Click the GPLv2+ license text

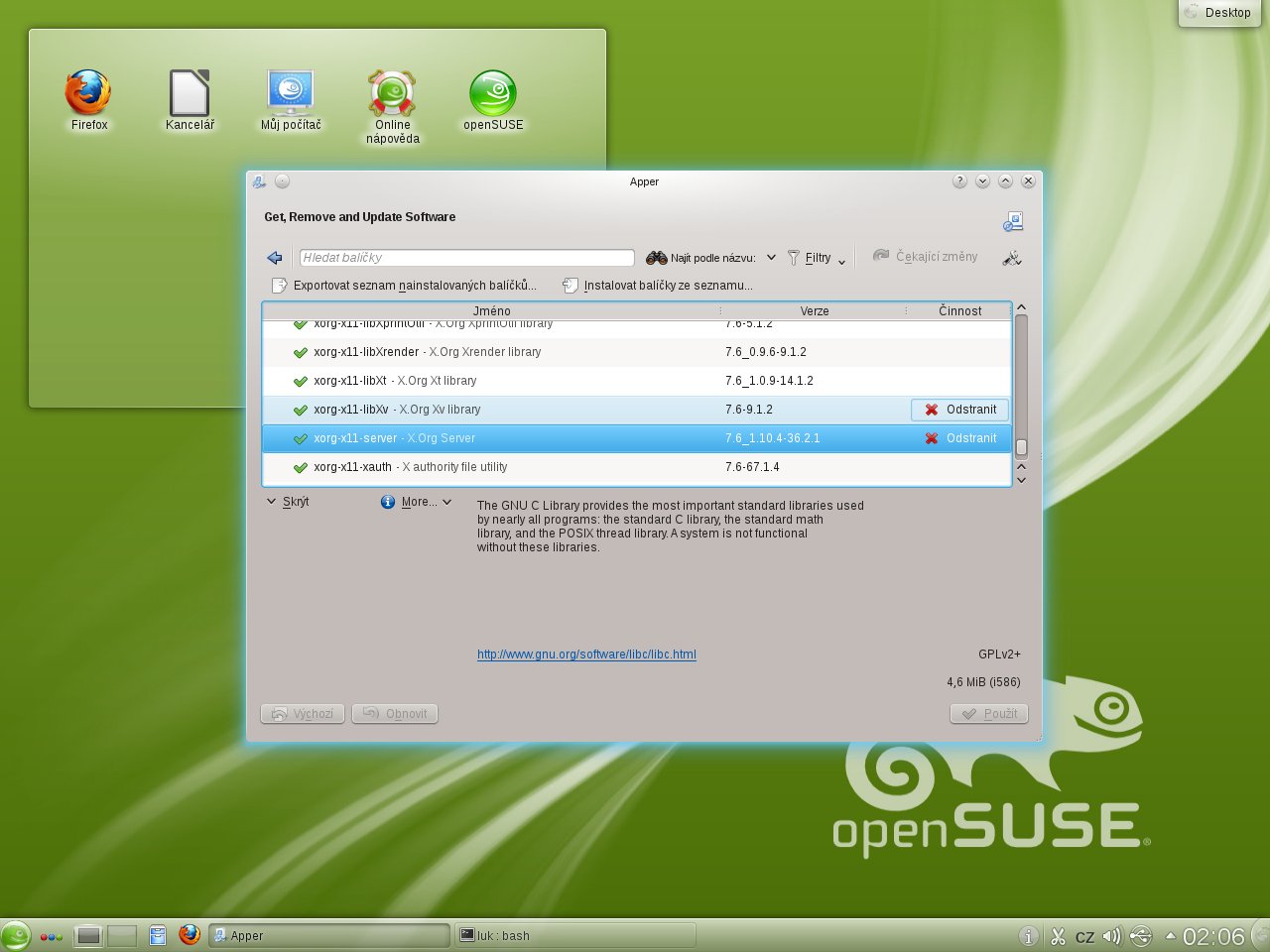(999, 654)
